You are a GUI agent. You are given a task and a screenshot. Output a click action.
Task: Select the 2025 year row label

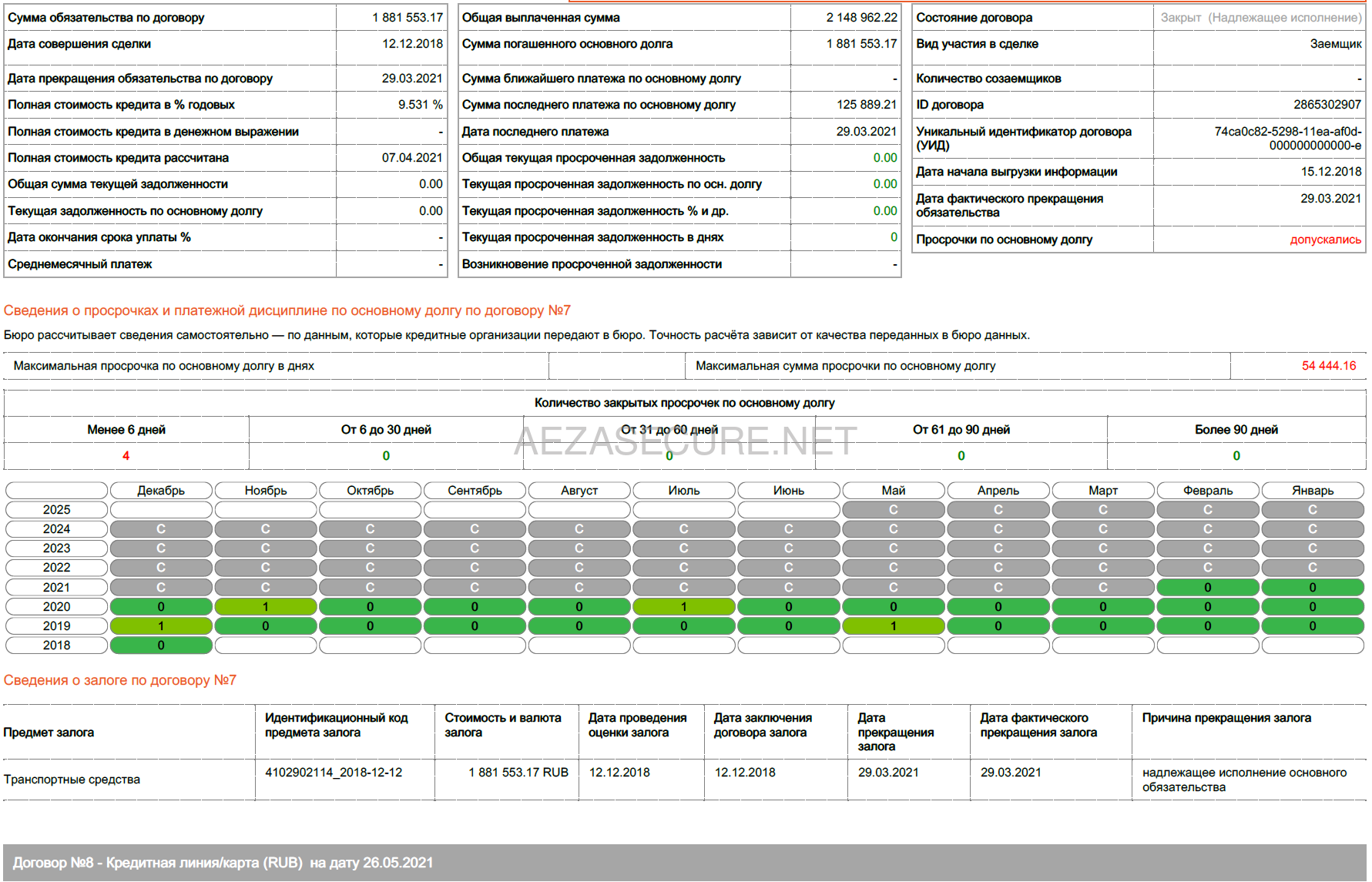point(56,510)
